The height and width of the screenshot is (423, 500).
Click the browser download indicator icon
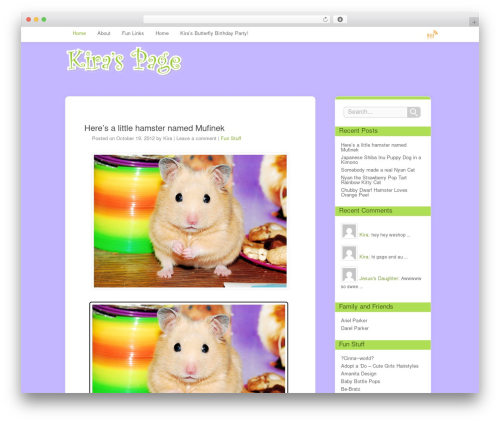tap(340, 20)
